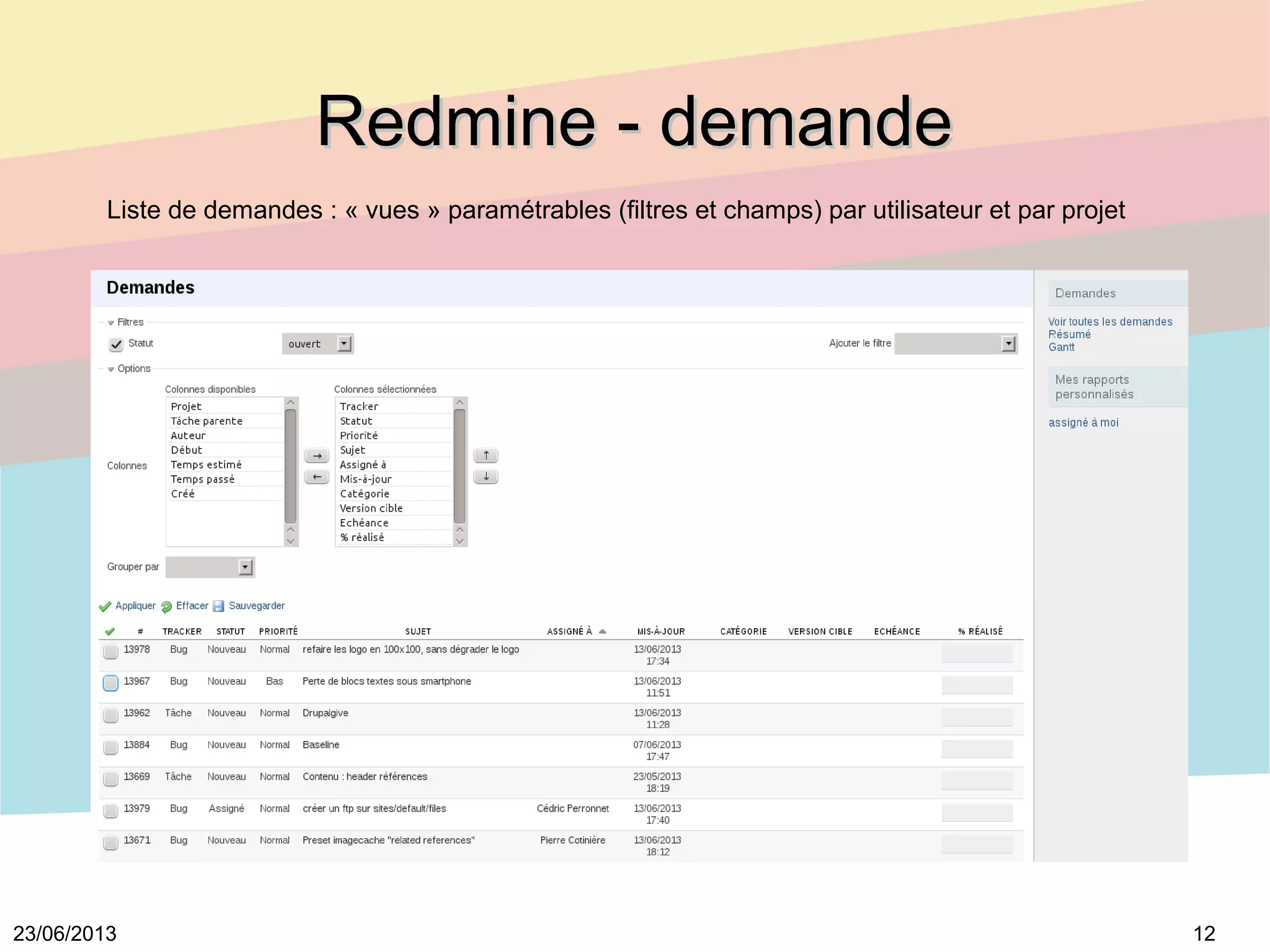Click the Sauvegarder floppy disk icon

point(218,607)
